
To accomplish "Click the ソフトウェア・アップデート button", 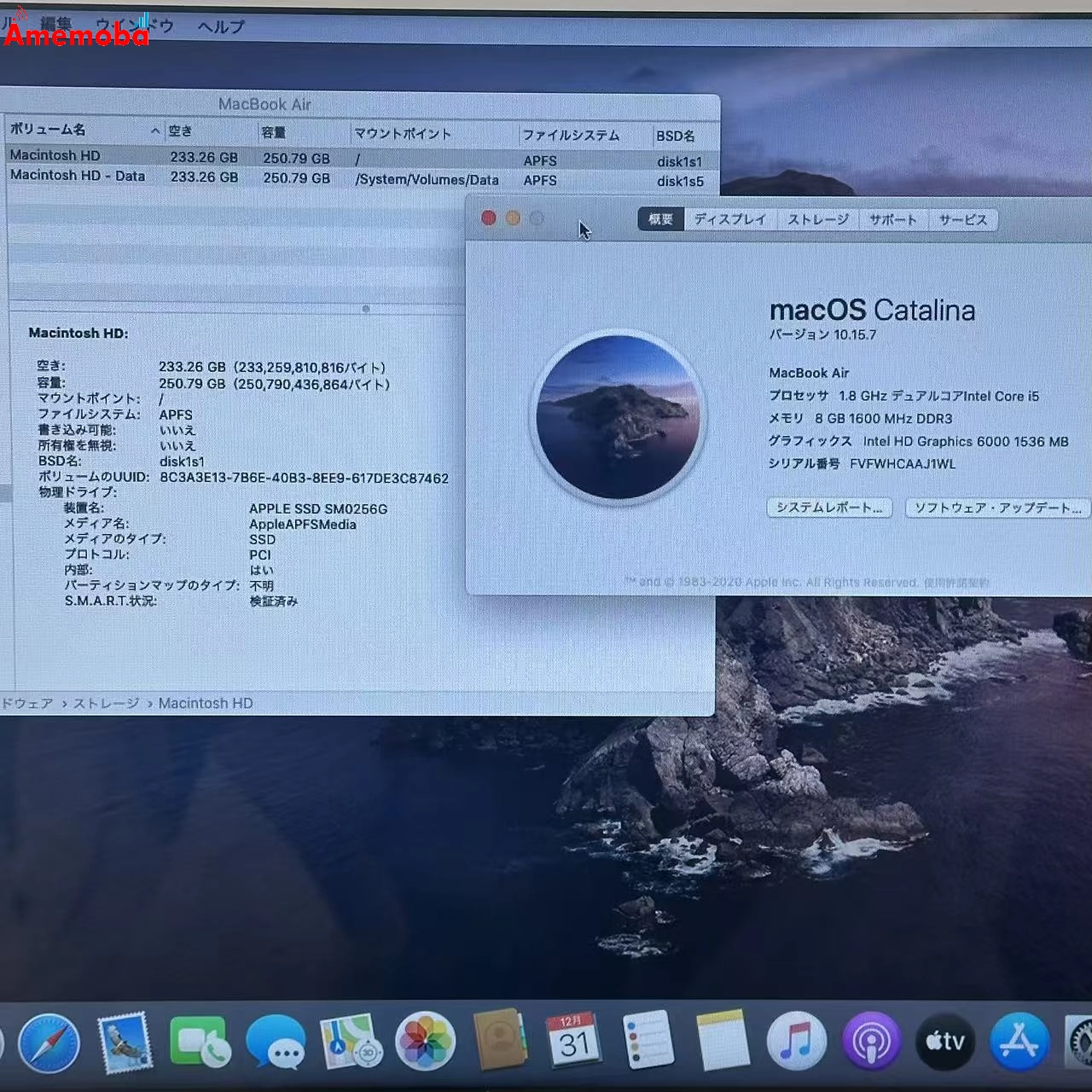I will (x=996, y=508).
